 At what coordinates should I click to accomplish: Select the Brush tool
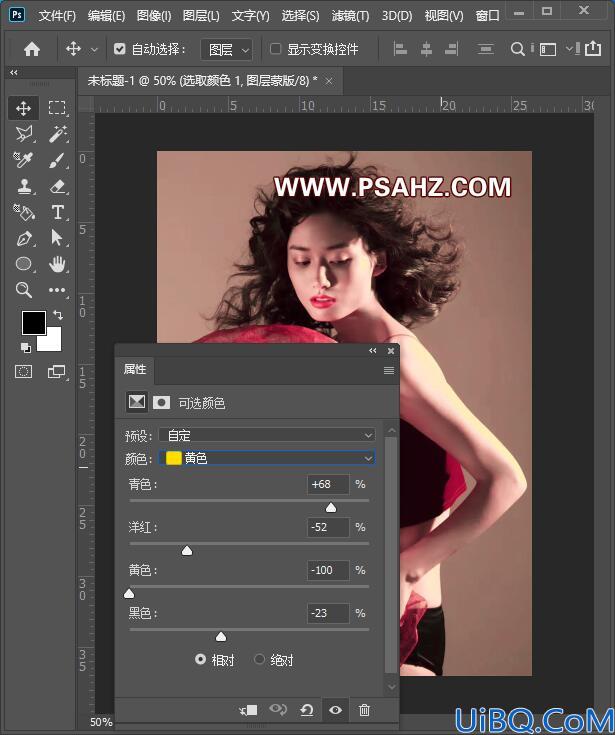57,160
